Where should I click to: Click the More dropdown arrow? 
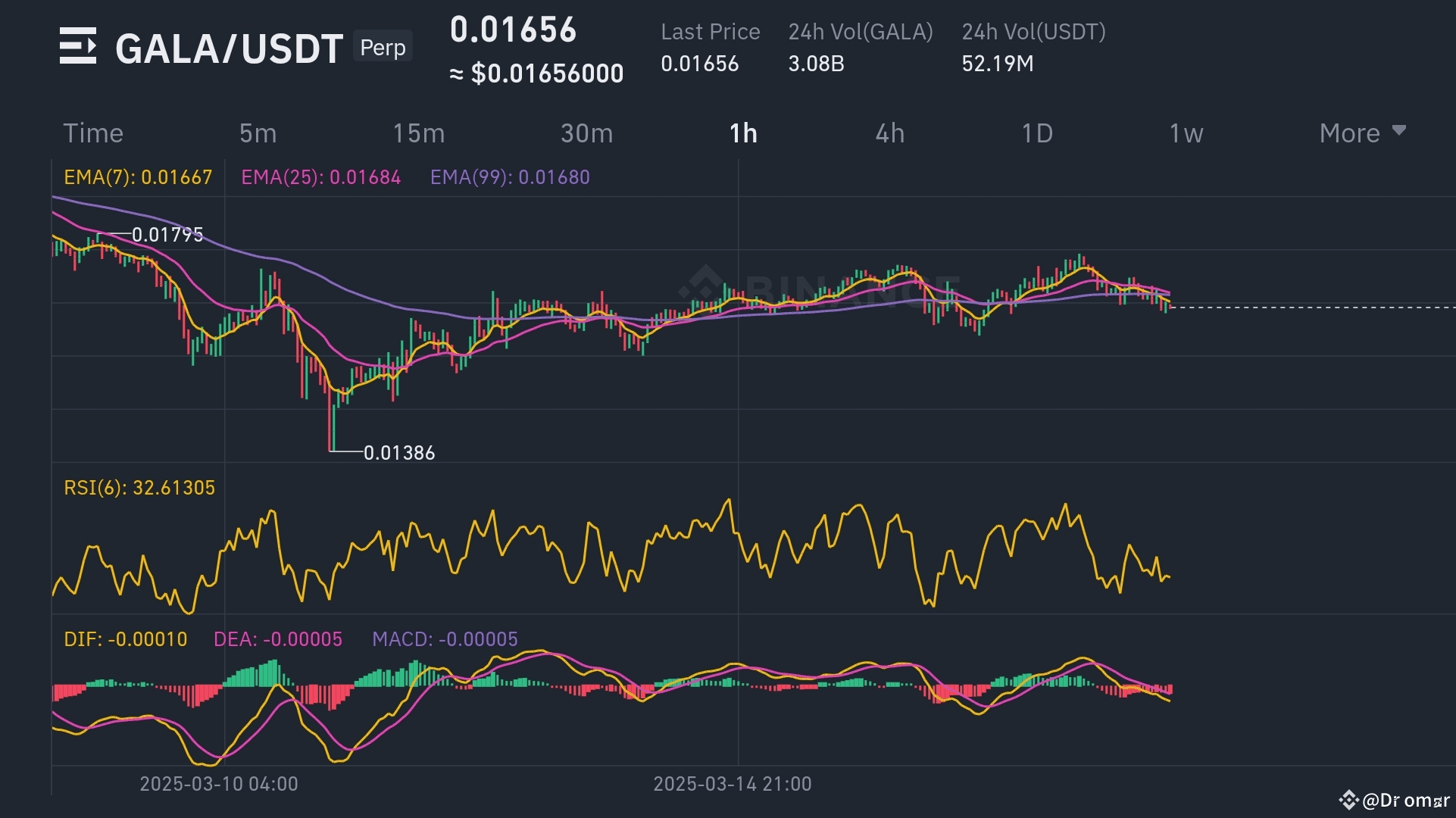click(1399, 130)
